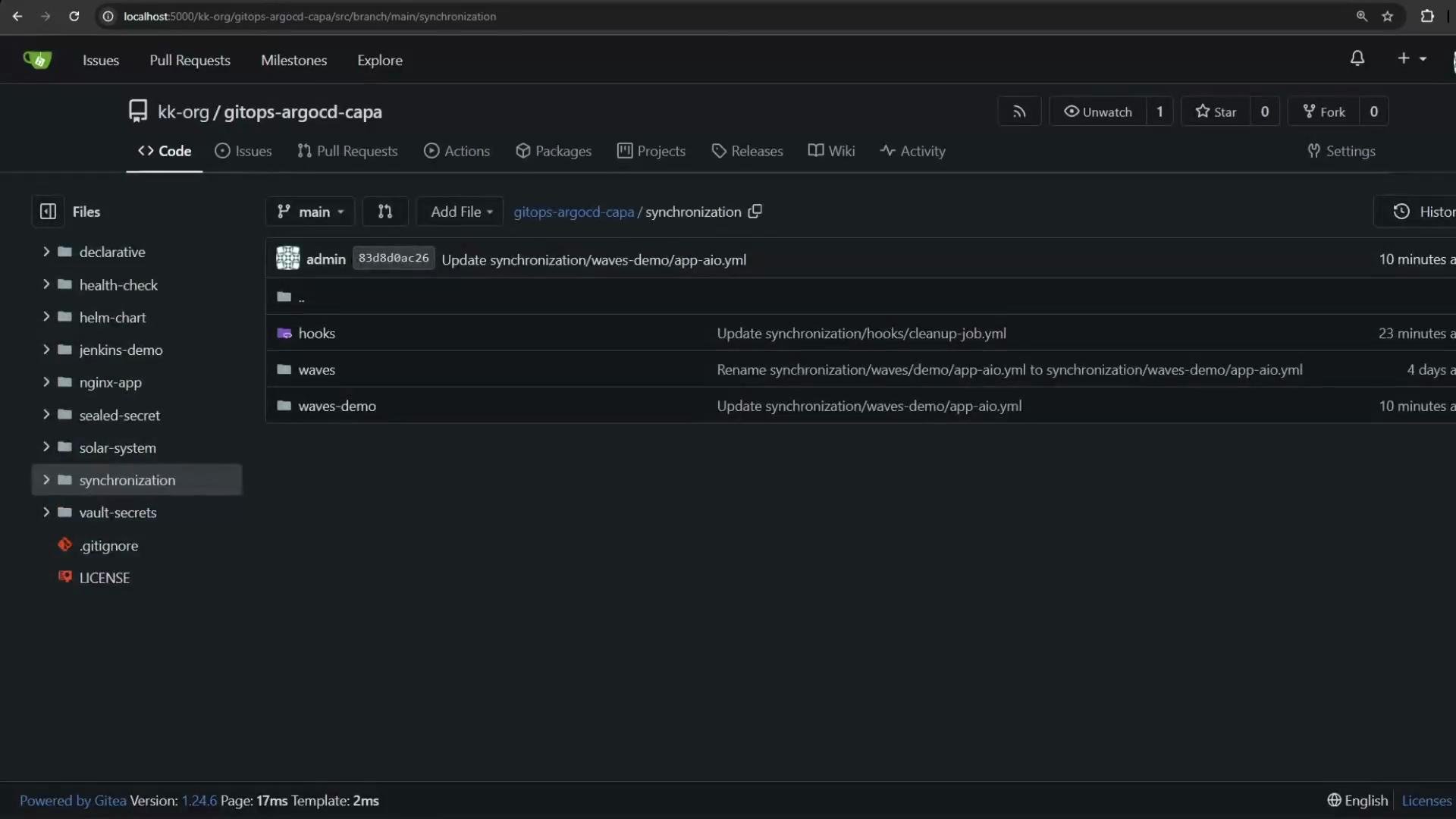Open repository Settings tab

point(1341,151)
